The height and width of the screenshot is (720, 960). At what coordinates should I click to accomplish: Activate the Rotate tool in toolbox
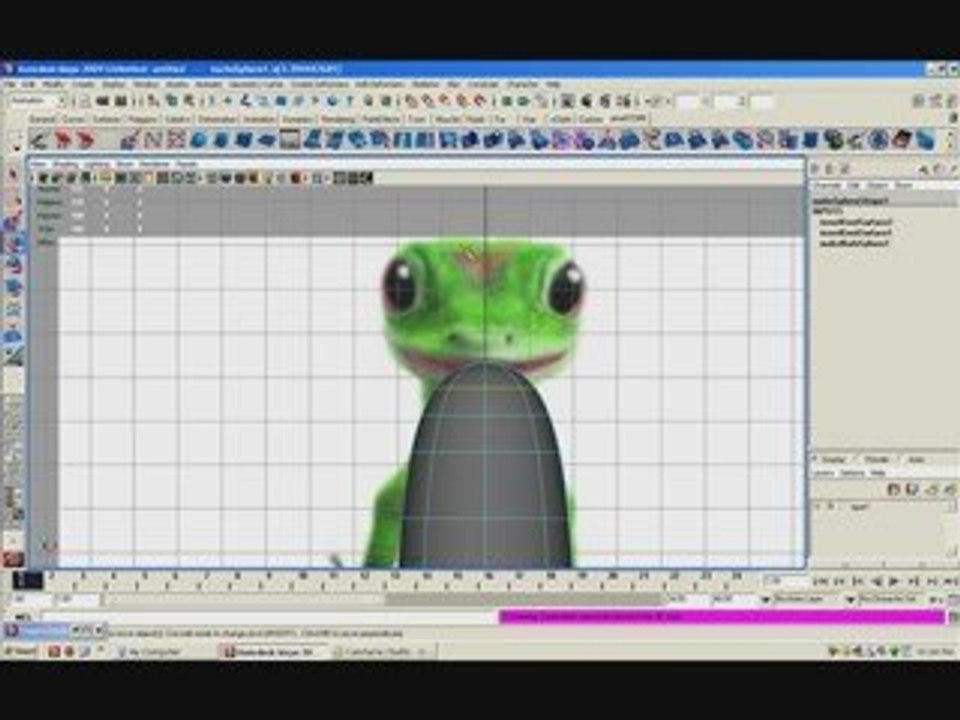[x=13, y=265]
